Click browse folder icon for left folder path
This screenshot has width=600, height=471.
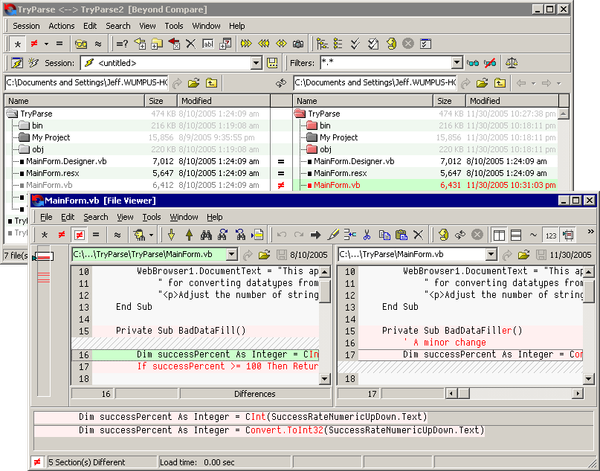click(194, 83)
